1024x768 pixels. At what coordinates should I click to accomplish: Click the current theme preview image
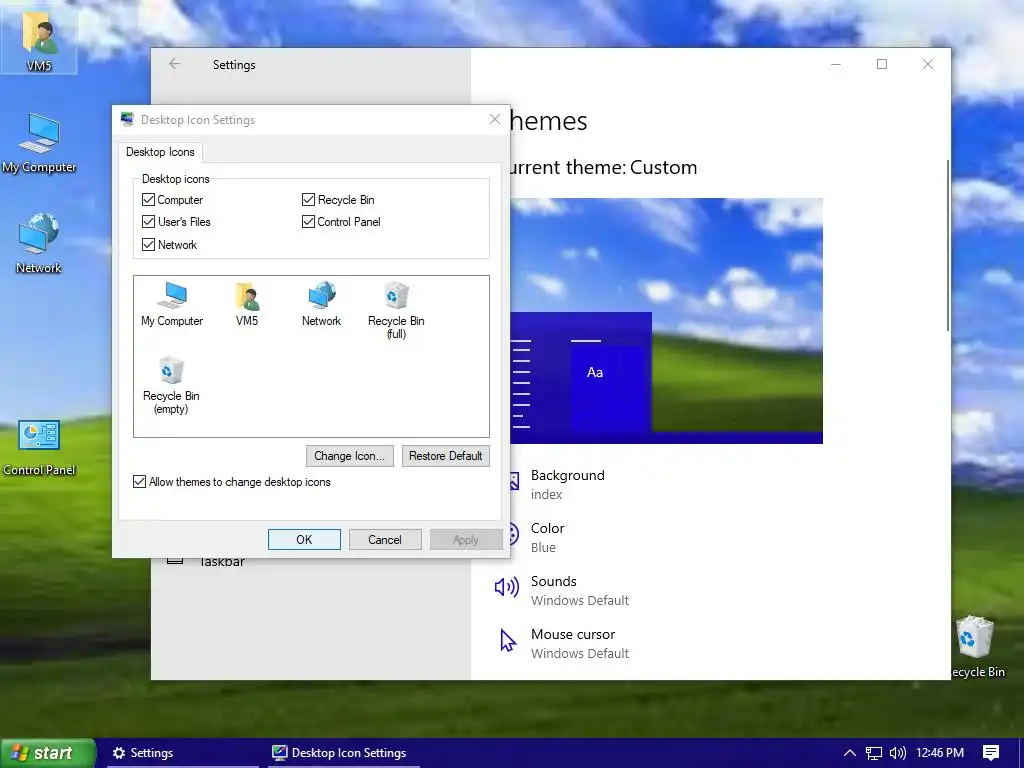(x=666, y=321)
